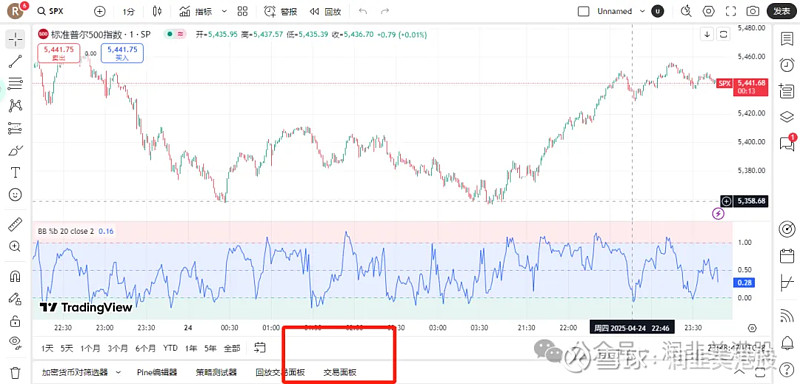This screenshot has height=384, width=800.
Task: Click the zoom in magnifier tool
Action: [x=15, y=246]
